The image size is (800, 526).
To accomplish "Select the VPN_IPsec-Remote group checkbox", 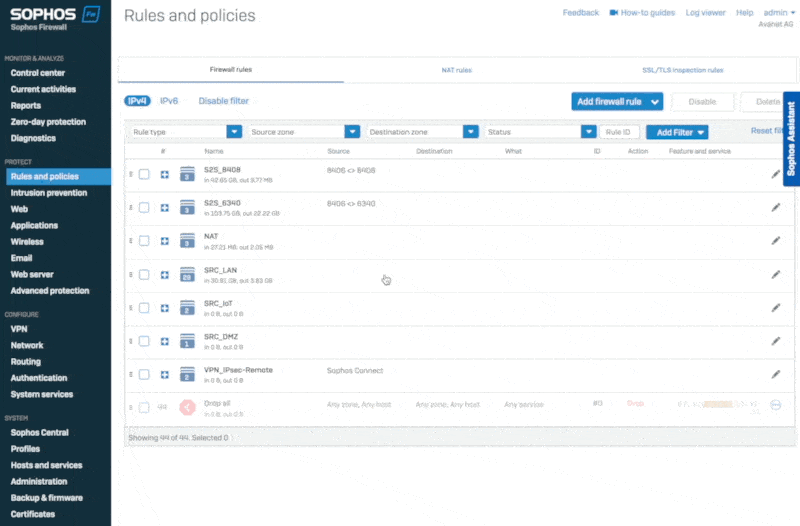I will click(144, 374).
